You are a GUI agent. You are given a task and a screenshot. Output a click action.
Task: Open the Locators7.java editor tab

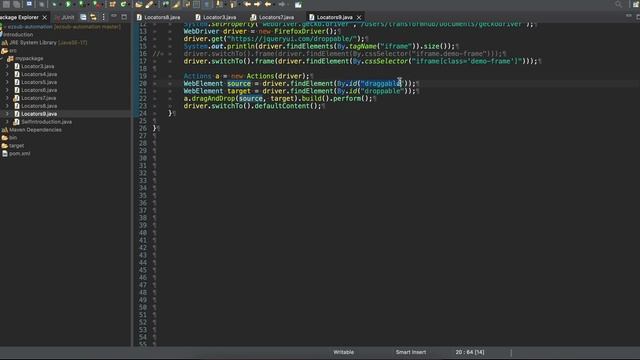pos(272,18)
